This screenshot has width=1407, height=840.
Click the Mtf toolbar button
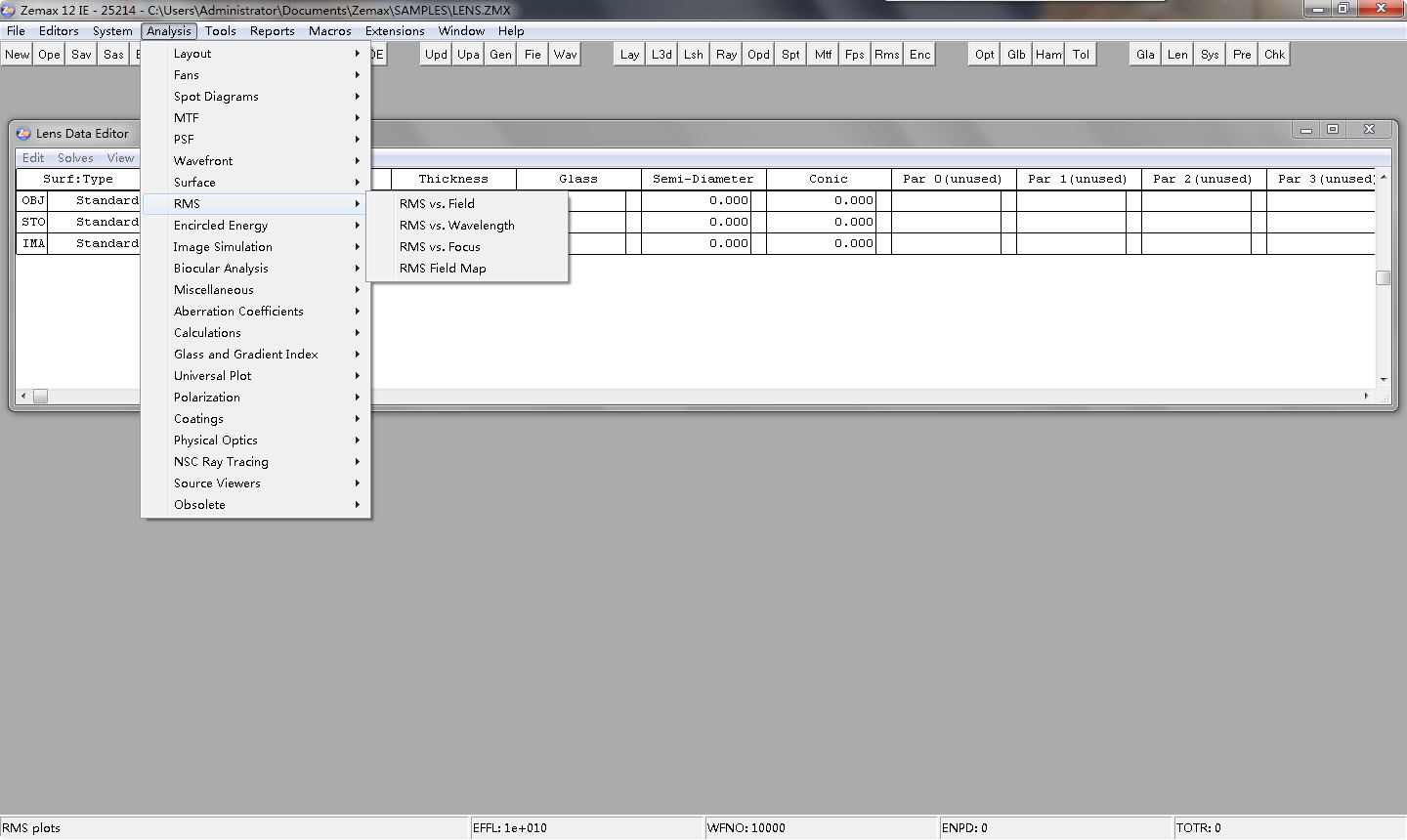click(x=823, y=55)
